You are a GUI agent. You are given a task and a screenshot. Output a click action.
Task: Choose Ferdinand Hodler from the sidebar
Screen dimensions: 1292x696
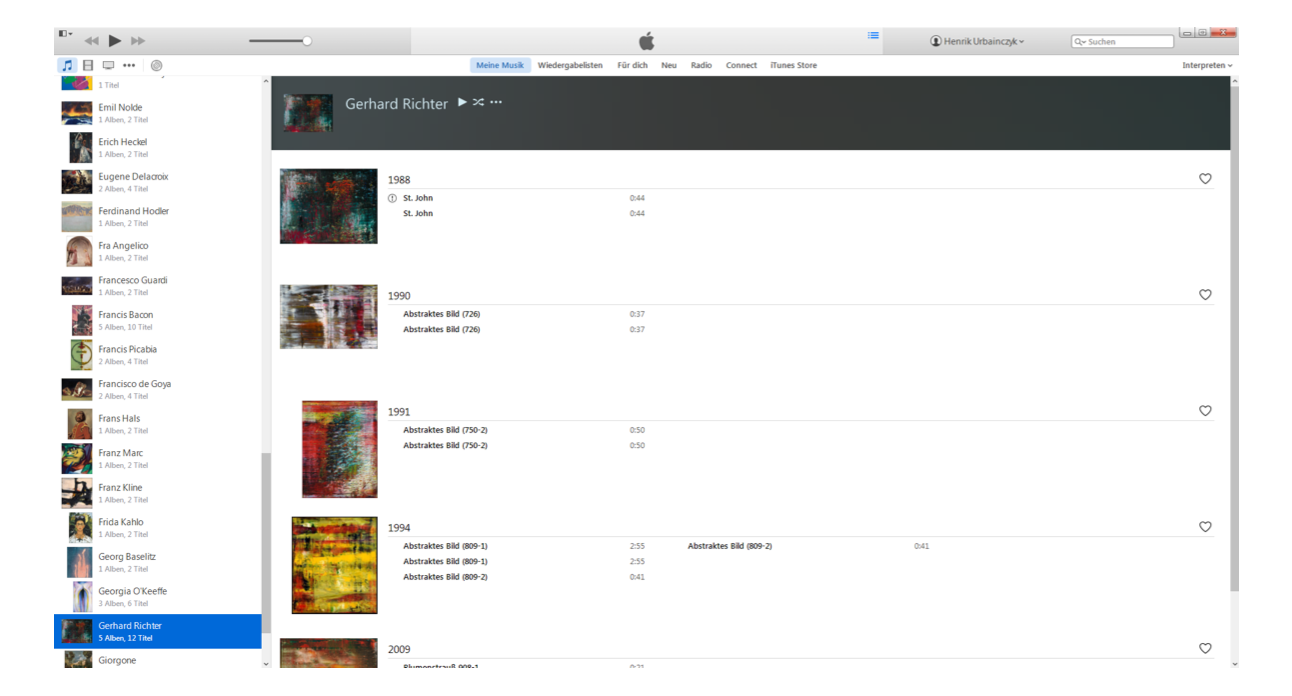(x=158, y=216)
